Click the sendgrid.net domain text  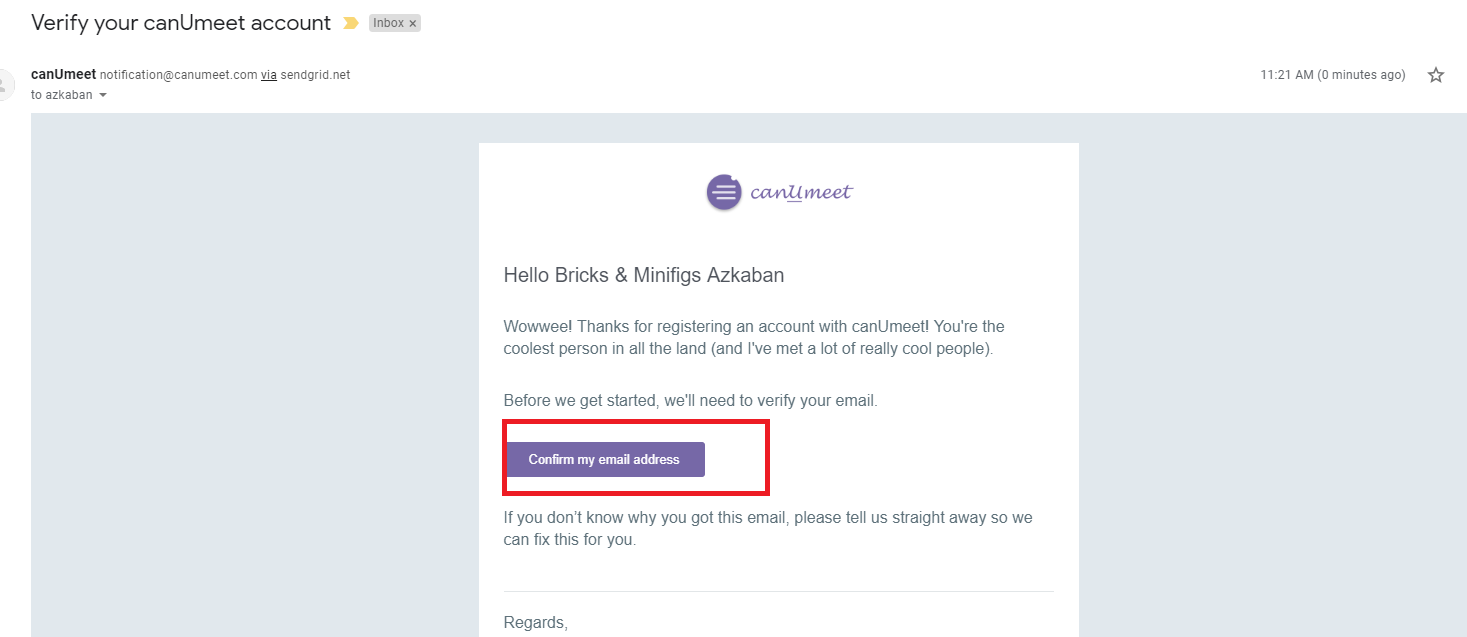pos(315,75)
